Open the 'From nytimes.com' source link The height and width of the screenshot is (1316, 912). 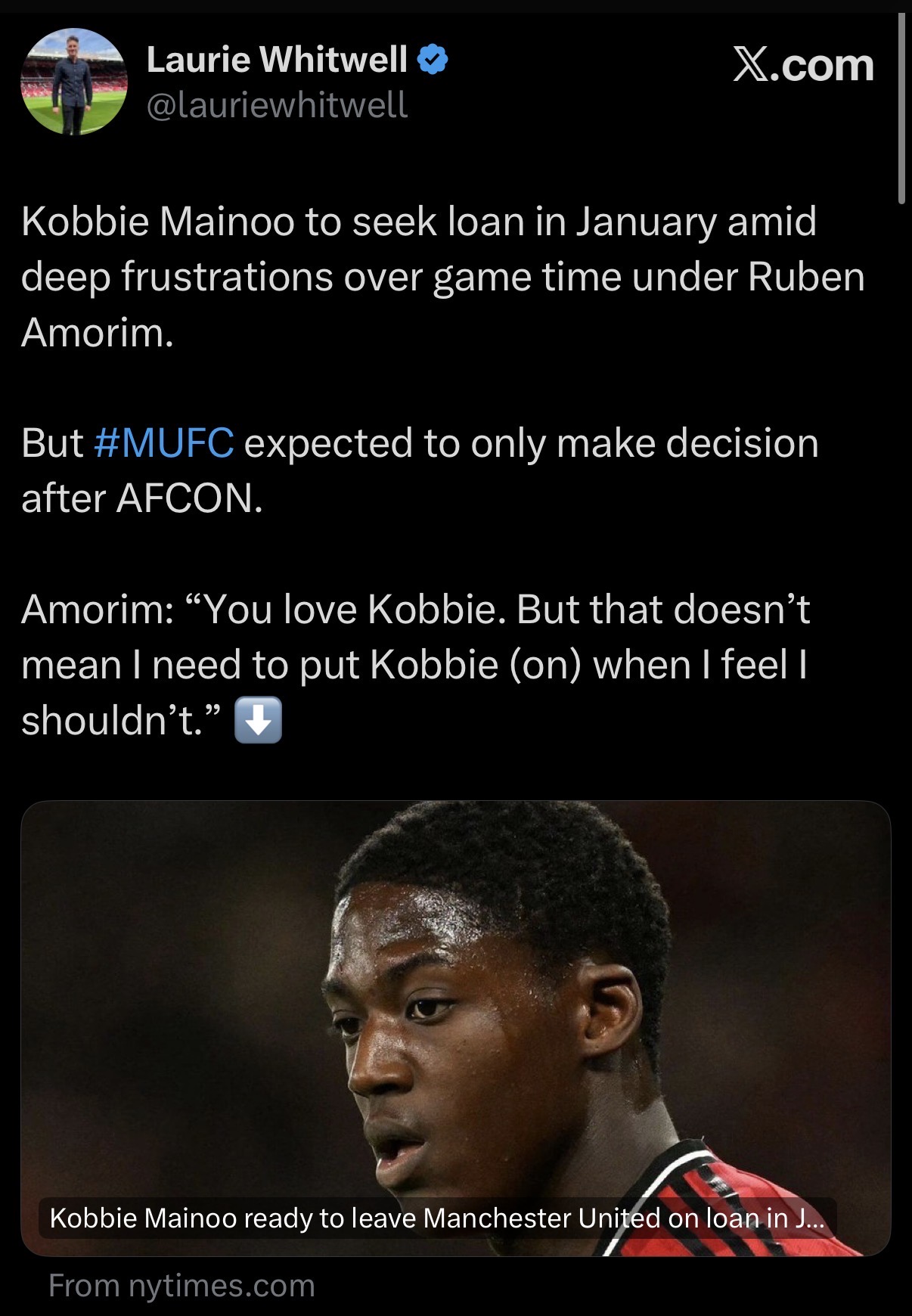181,1285
